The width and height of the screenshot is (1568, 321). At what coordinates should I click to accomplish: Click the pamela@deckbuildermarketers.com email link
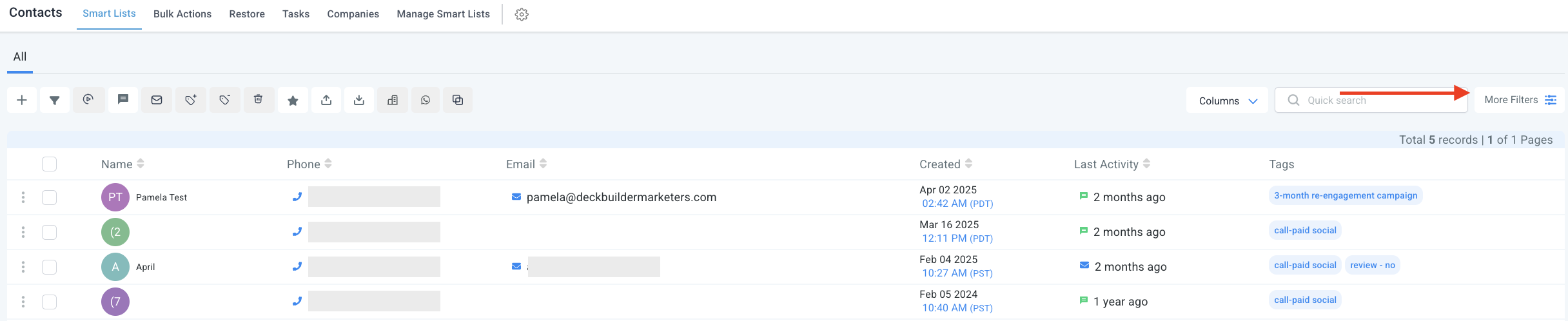(621, 197)
